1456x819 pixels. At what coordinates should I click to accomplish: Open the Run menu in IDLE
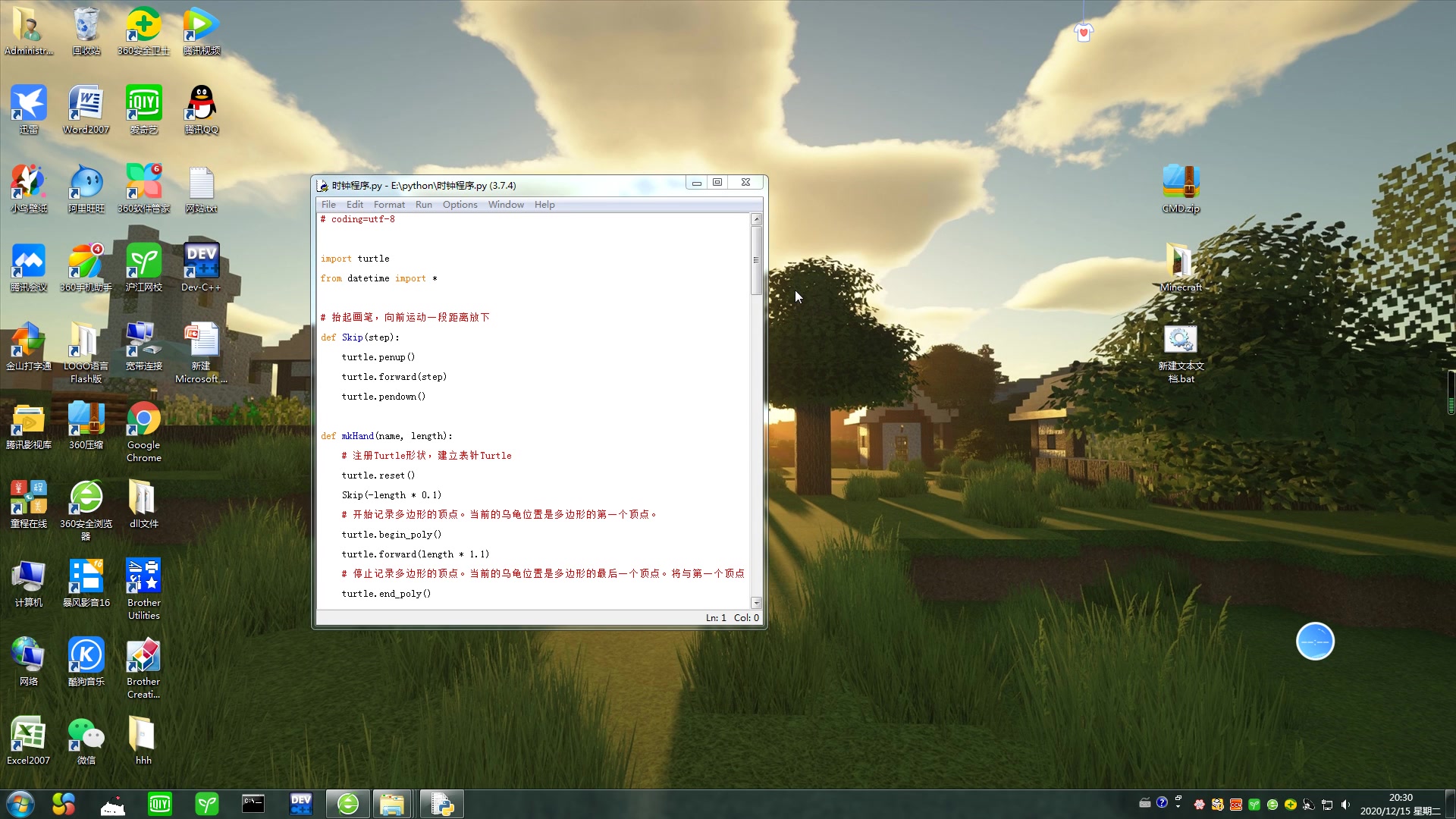tap(423, 205)
